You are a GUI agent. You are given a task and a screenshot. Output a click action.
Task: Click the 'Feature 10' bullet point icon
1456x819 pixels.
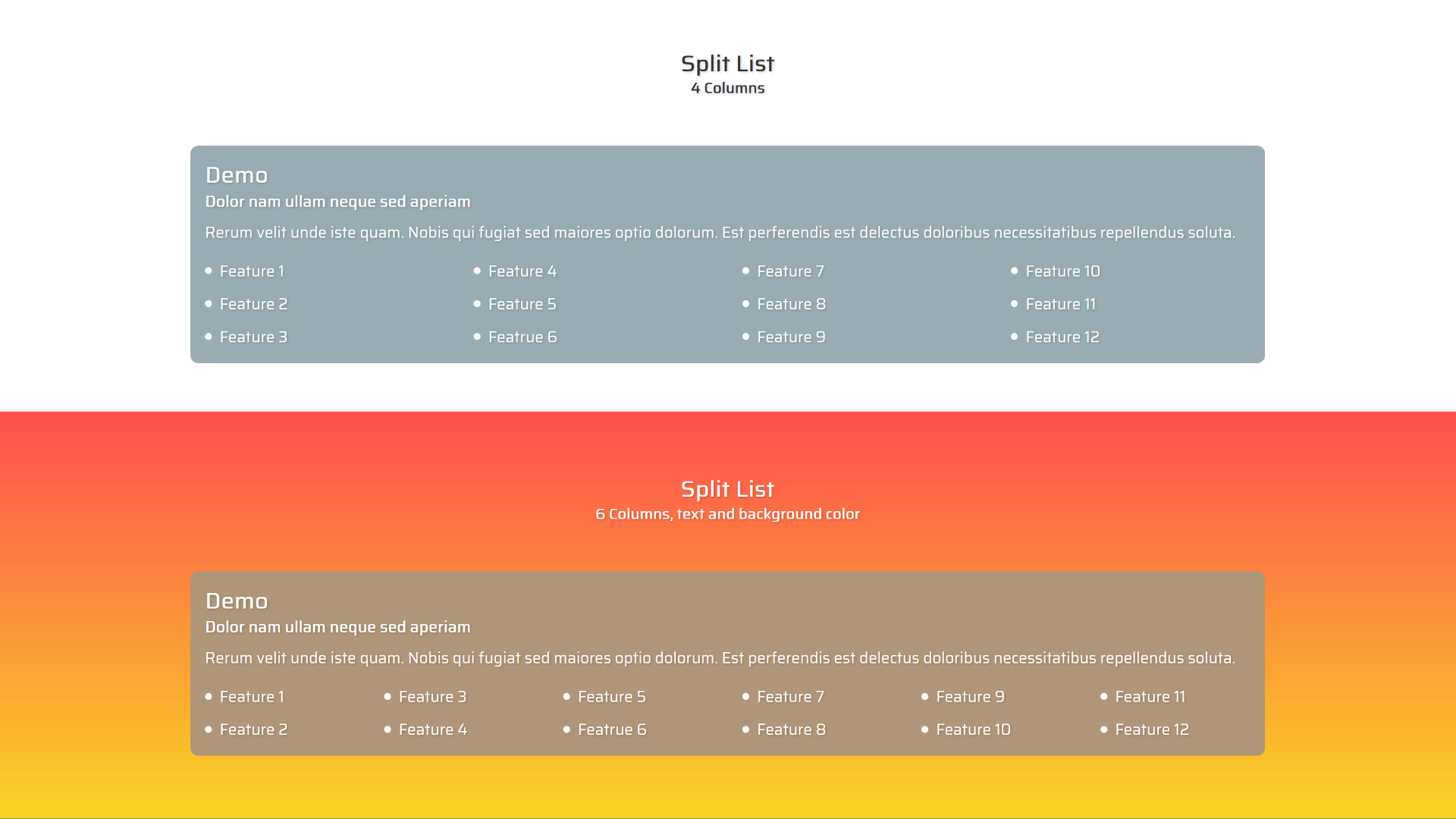pyautogui.click(x=1015, y=270)
